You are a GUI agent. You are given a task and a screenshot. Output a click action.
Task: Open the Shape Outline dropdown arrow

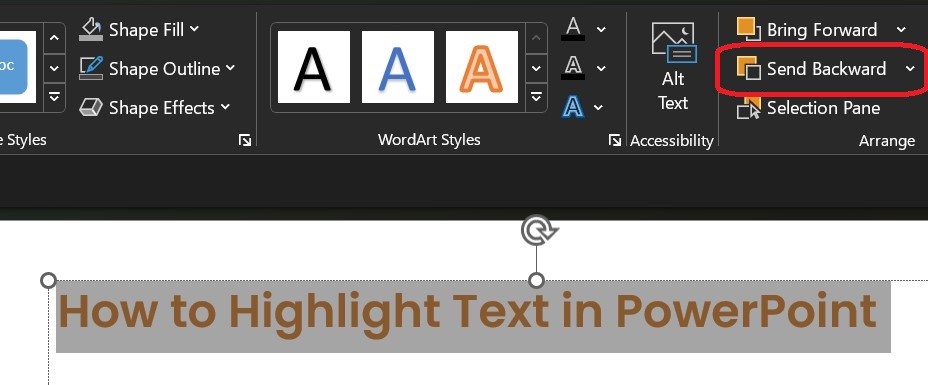(x=230, y=69)
